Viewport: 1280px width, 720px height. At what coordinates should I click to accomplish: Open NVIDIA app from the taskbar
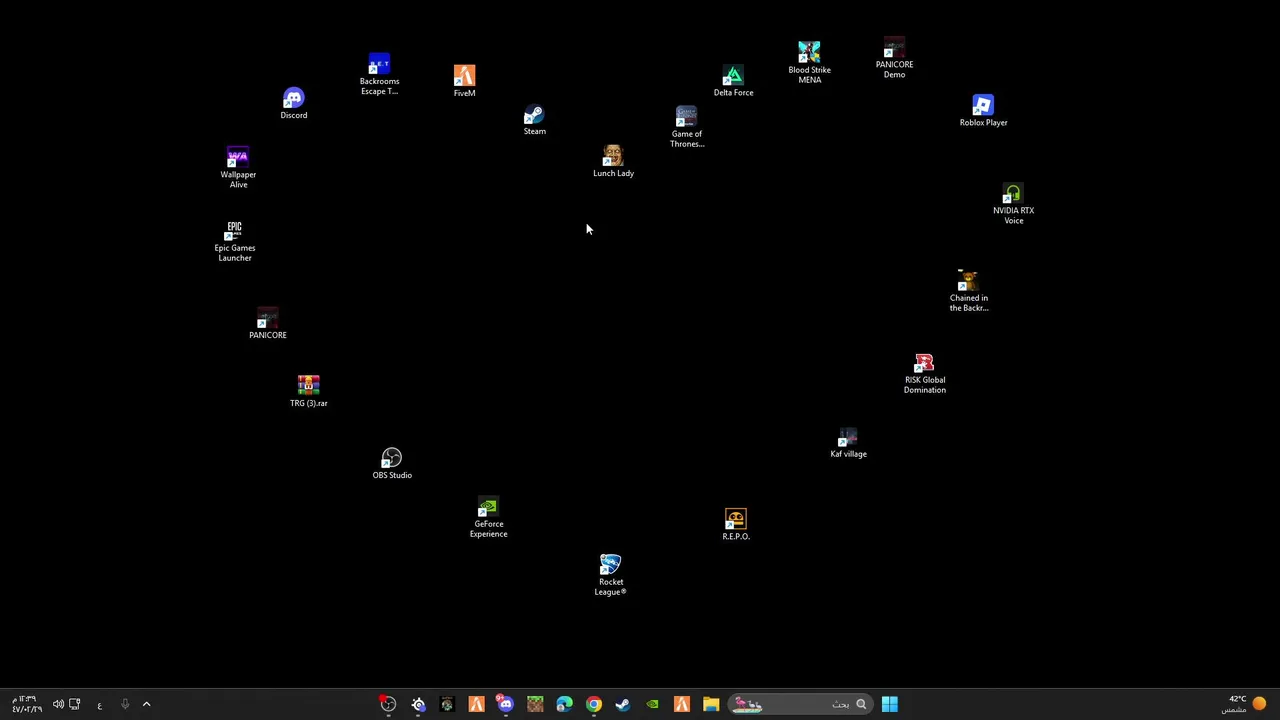point(652,704)
